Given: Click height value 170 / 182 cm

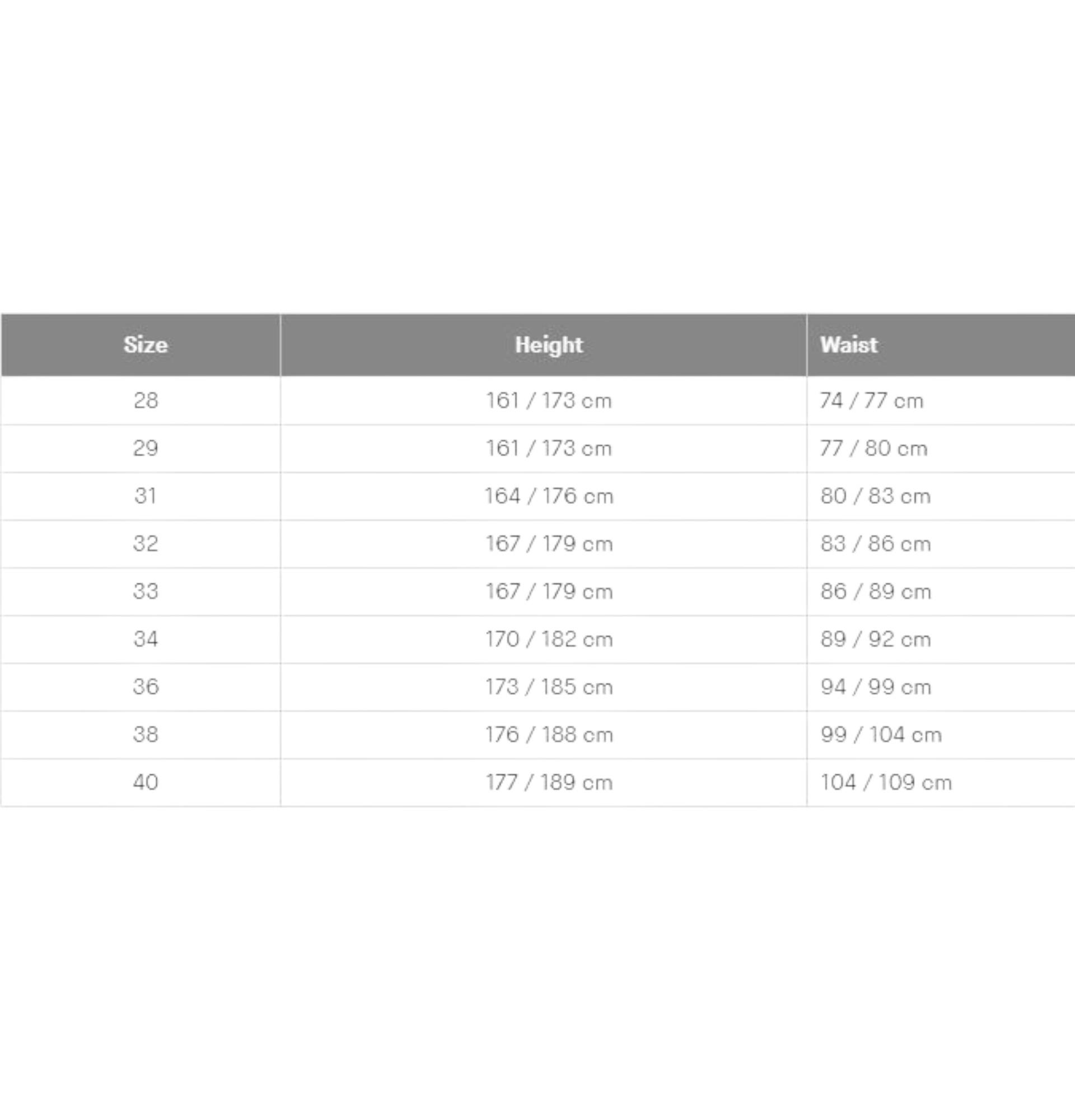Looking at the screenshot, I should tap(549, 639).
